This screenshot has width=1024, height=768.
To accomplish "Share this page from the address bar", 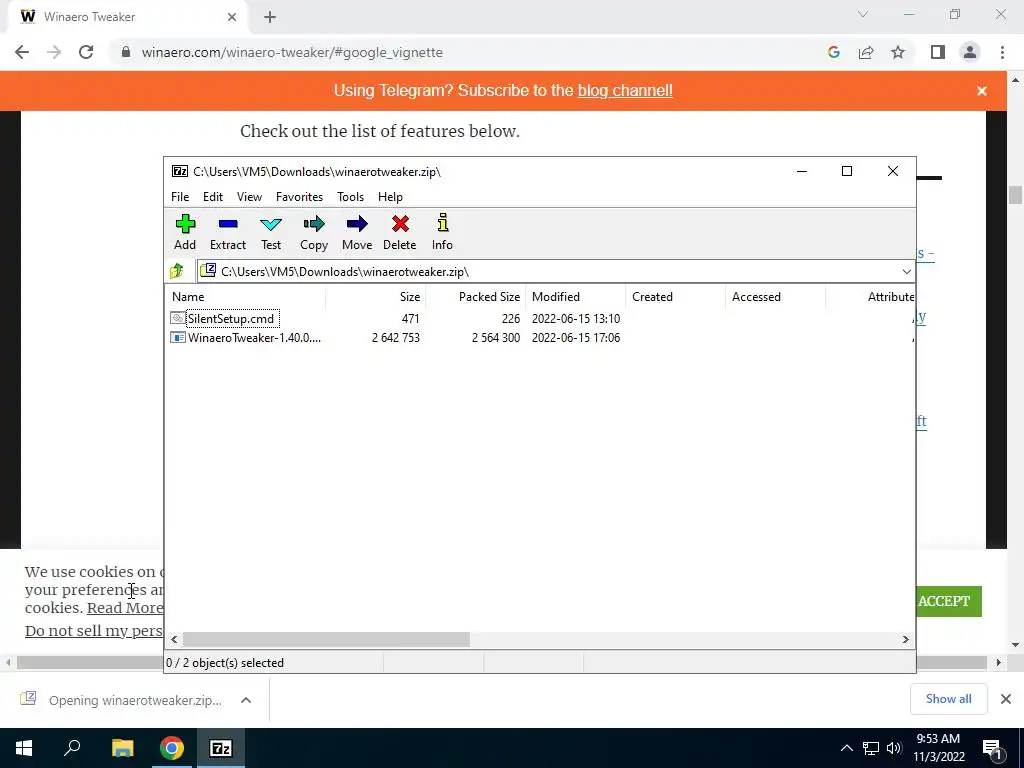I will point(866,52).
